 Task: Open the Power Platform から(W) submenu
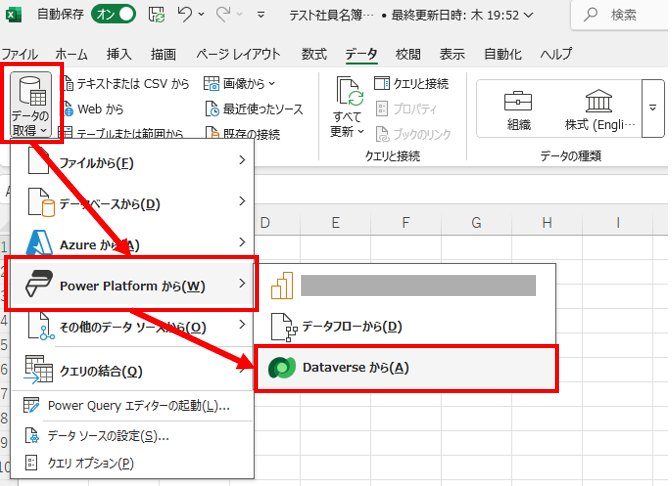point(133,285)
